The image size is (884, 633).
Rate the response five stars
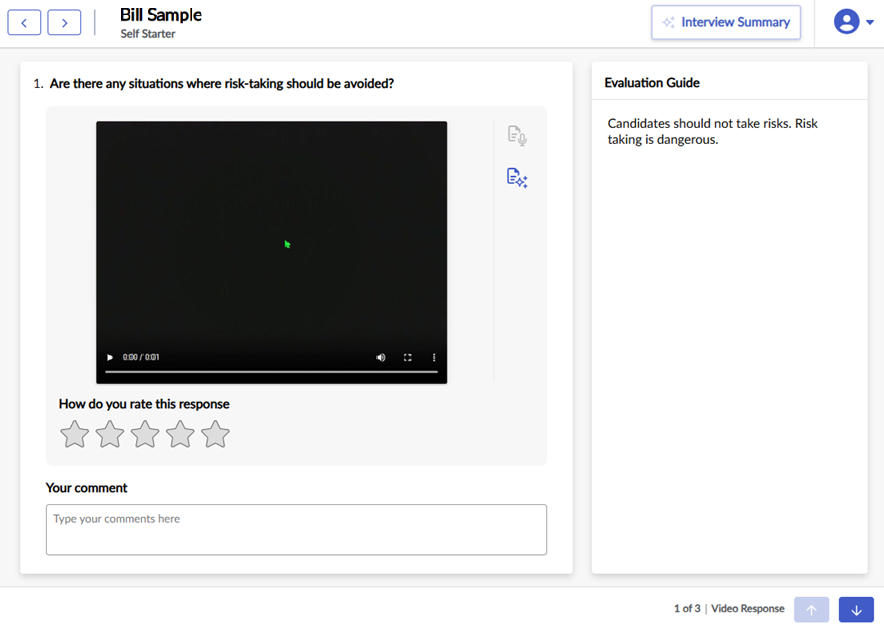point(215,434)
